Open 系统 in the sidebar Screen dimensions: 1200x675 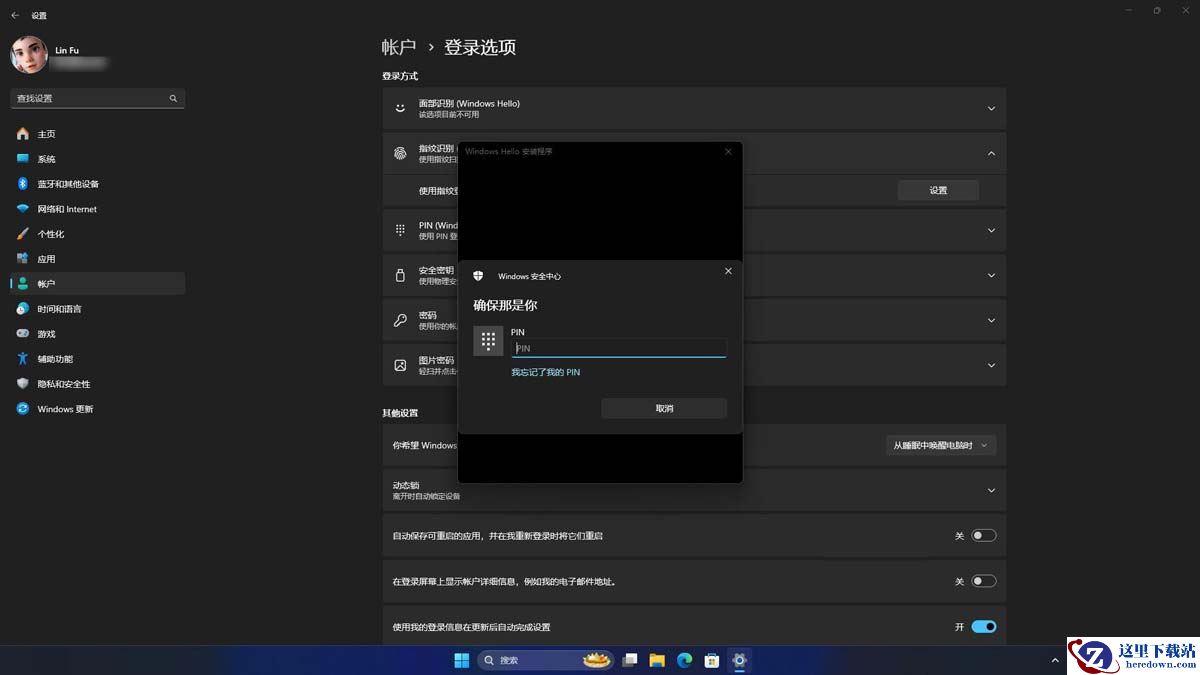(x=97, y=159)
